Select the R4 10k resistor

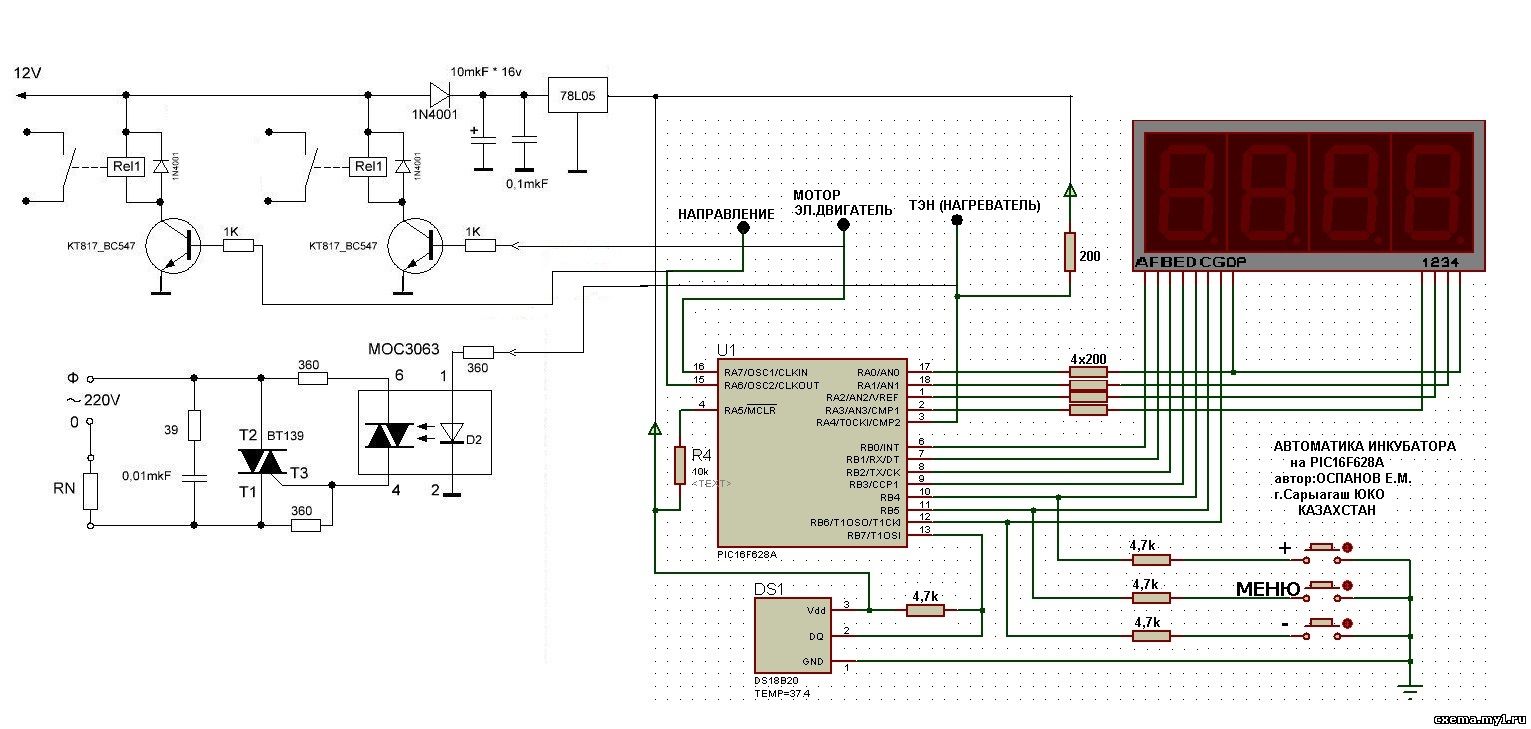point(680,465)
